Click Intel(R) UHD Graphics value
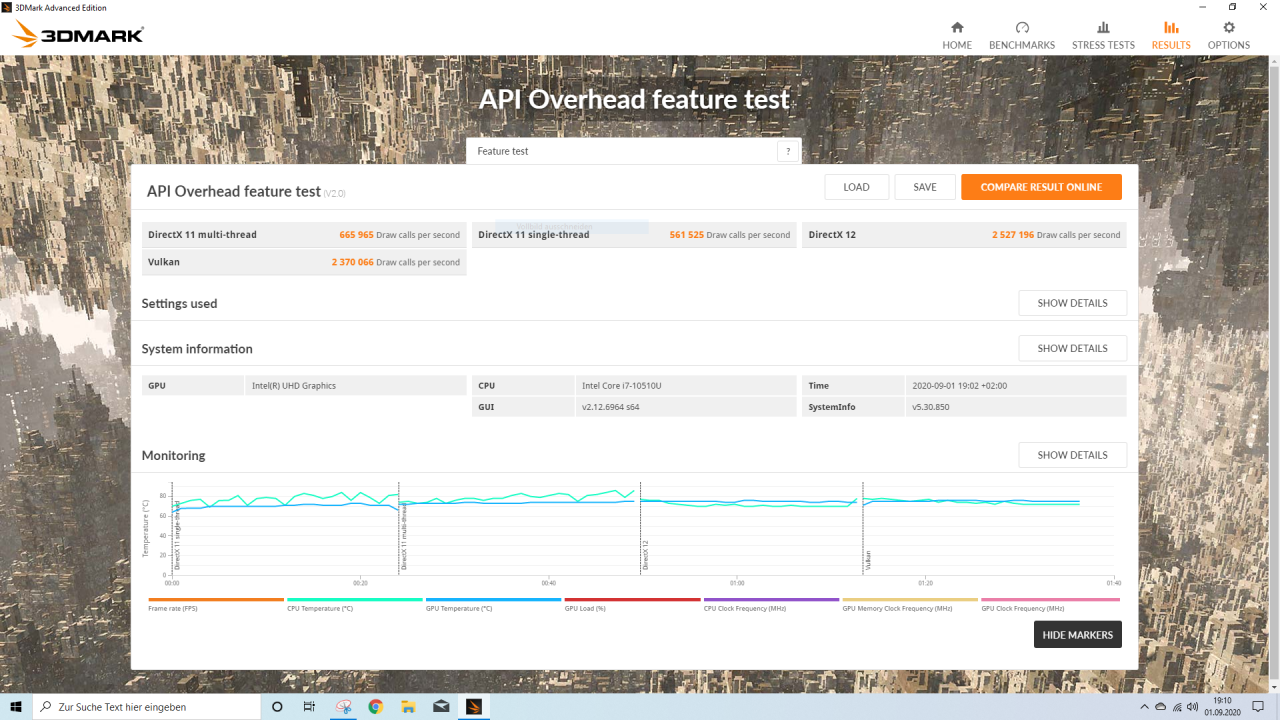The width and height of the screenshot is (1280, 720). [294, 386]
